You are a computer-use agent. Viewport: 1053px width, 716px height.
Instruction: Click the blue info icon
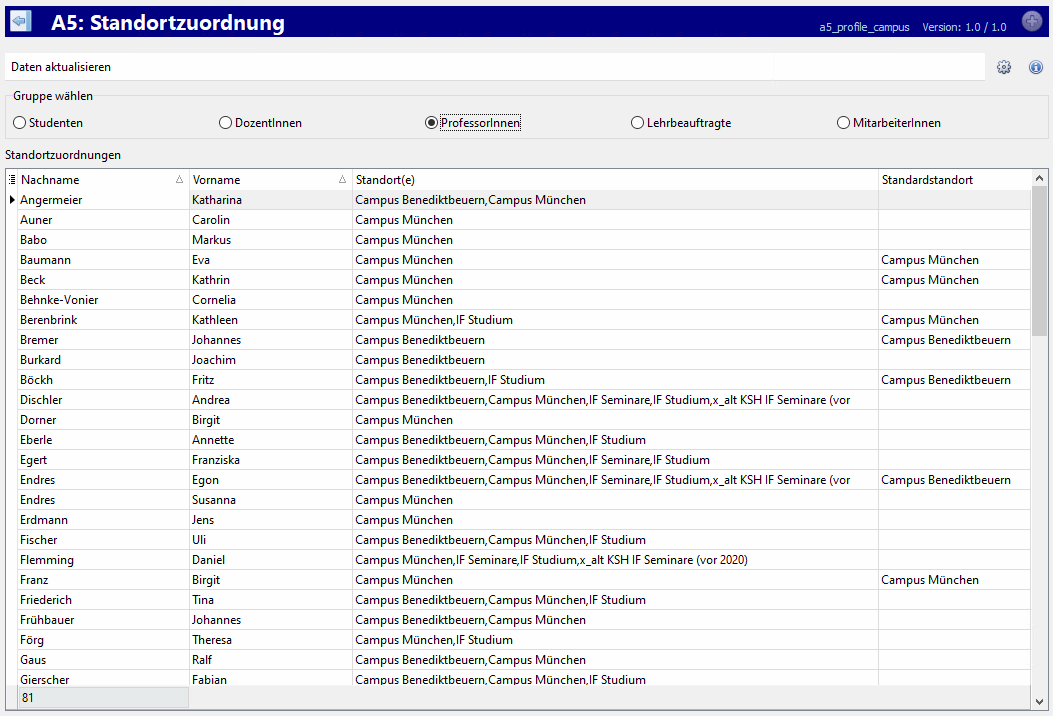[1036, 67]
